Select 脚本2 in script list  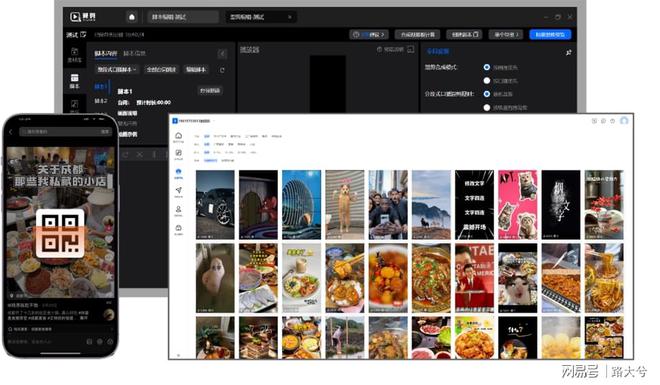pos(101,101)
